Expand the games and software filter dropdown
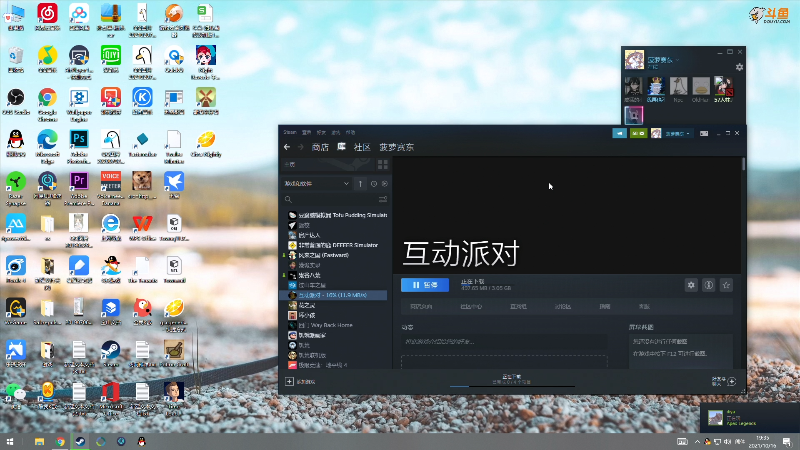 tap(316, 184)
